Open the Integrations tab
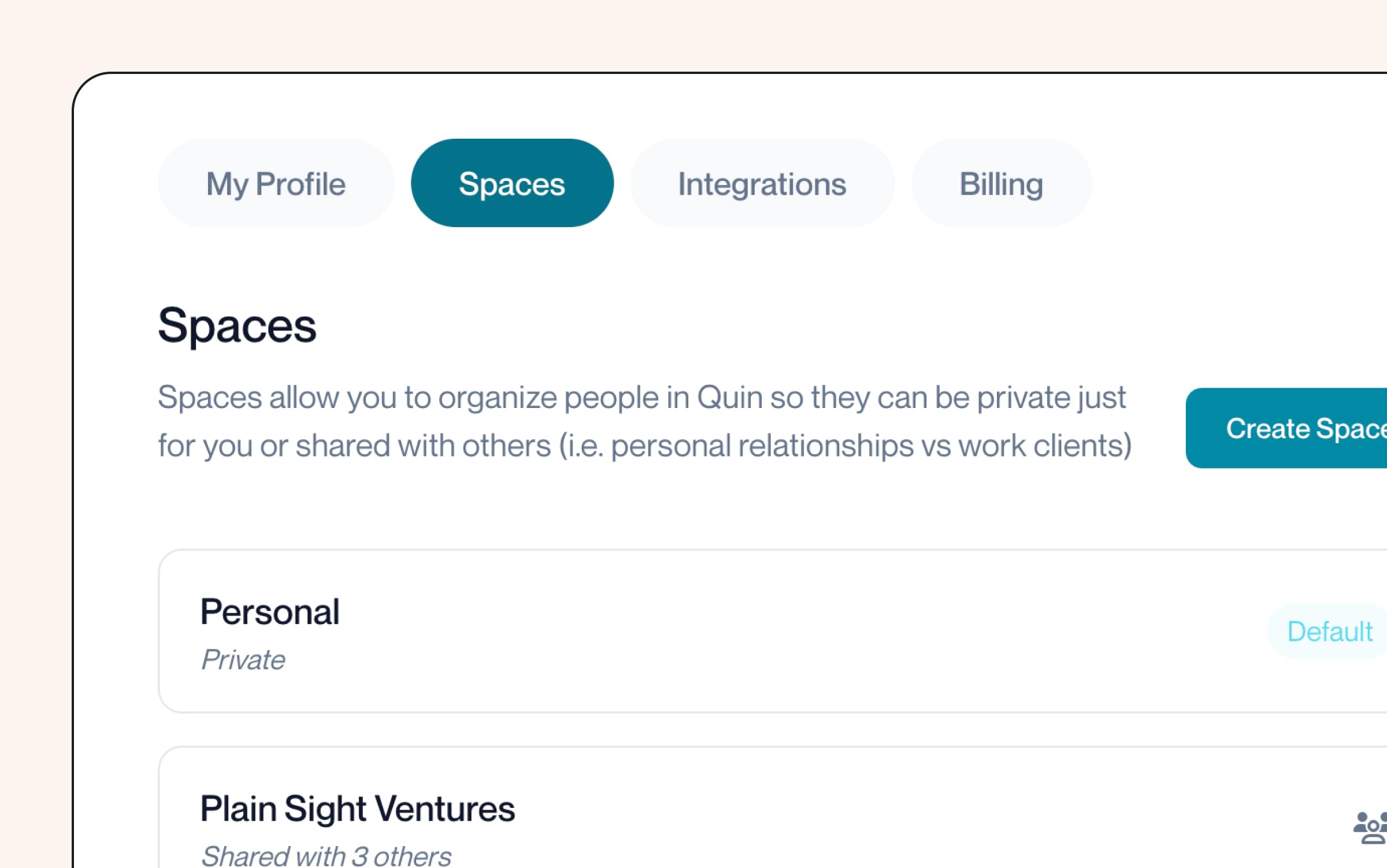 point(762,183)
